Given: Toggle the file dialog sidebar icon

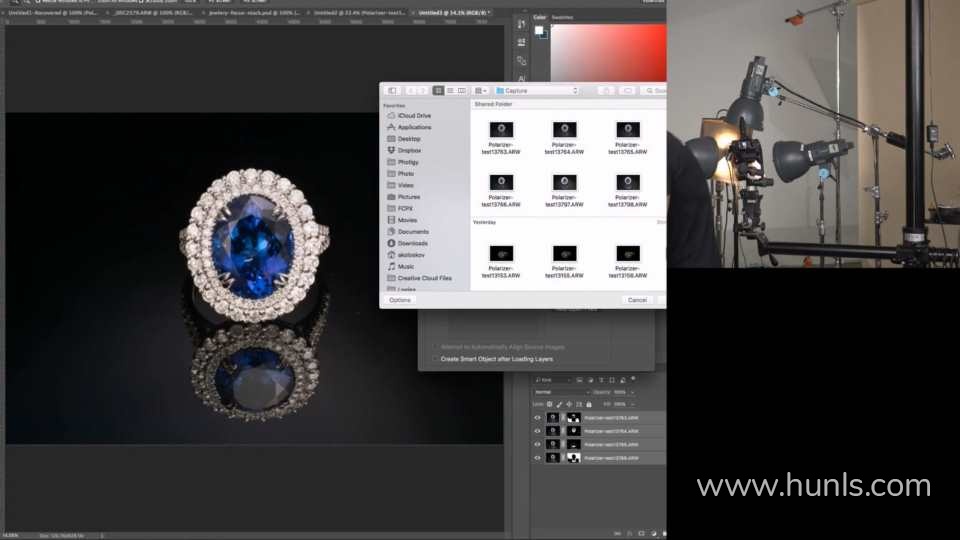Looking at the screenshot, I should tap(392, 91).
